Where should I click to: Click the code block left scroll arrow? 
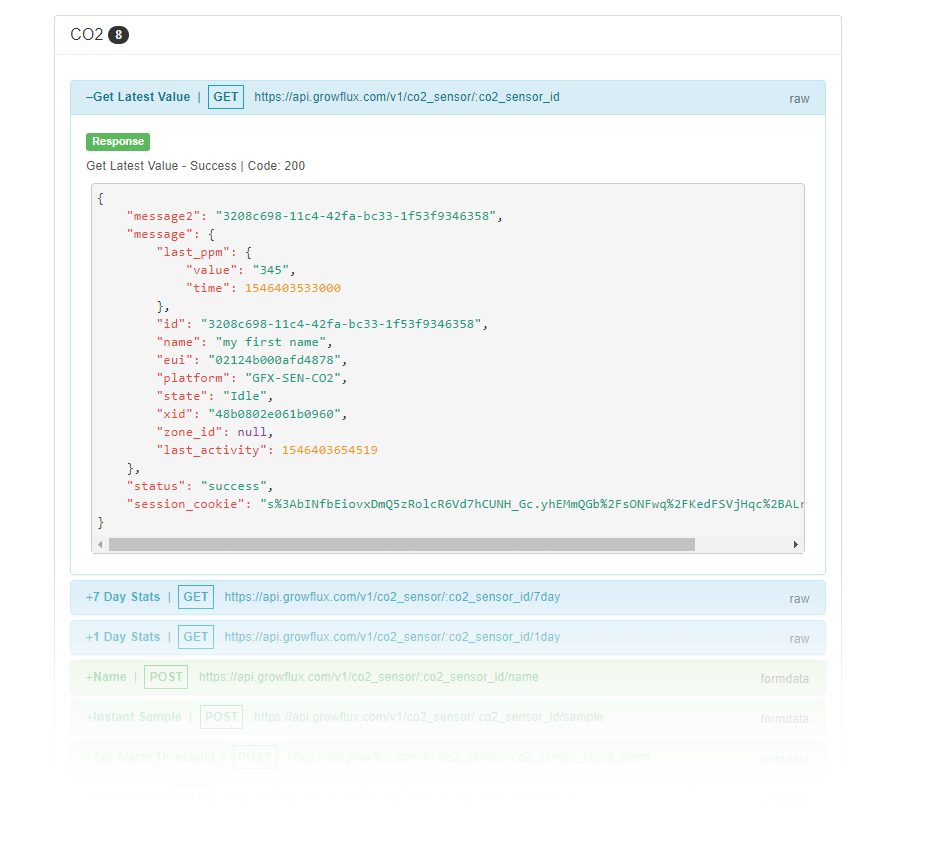pyautogui.click(x=100, y=545)
